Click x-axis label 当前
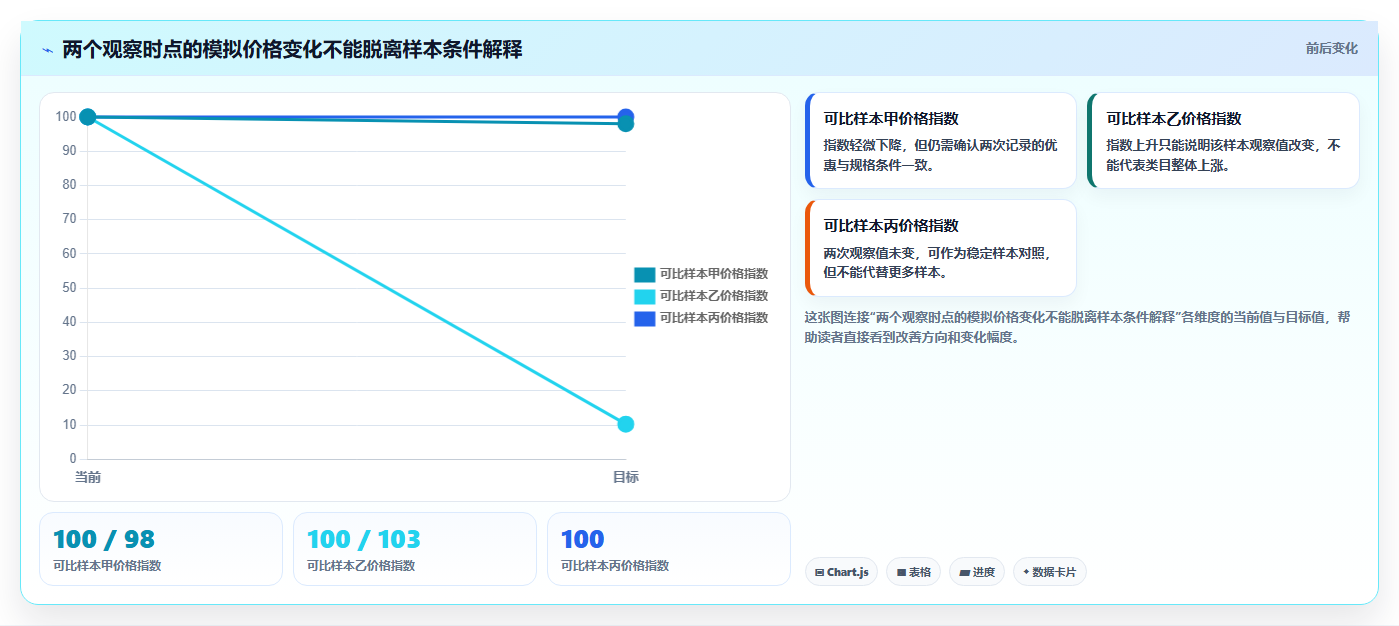Screen dimensions: 1399x626 click(88, 477)
